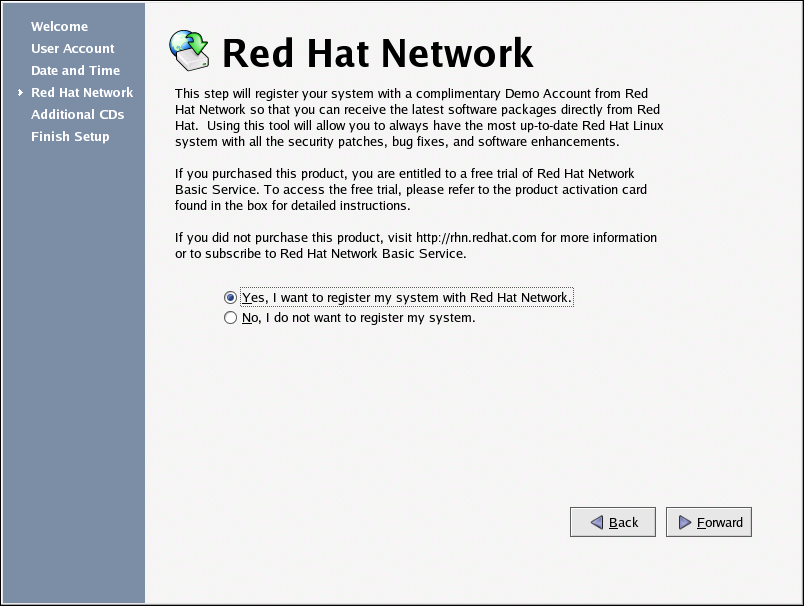Click the right arrow icon on Forward
This screenshot has height=606, width=804.
(x=685, y=522)
